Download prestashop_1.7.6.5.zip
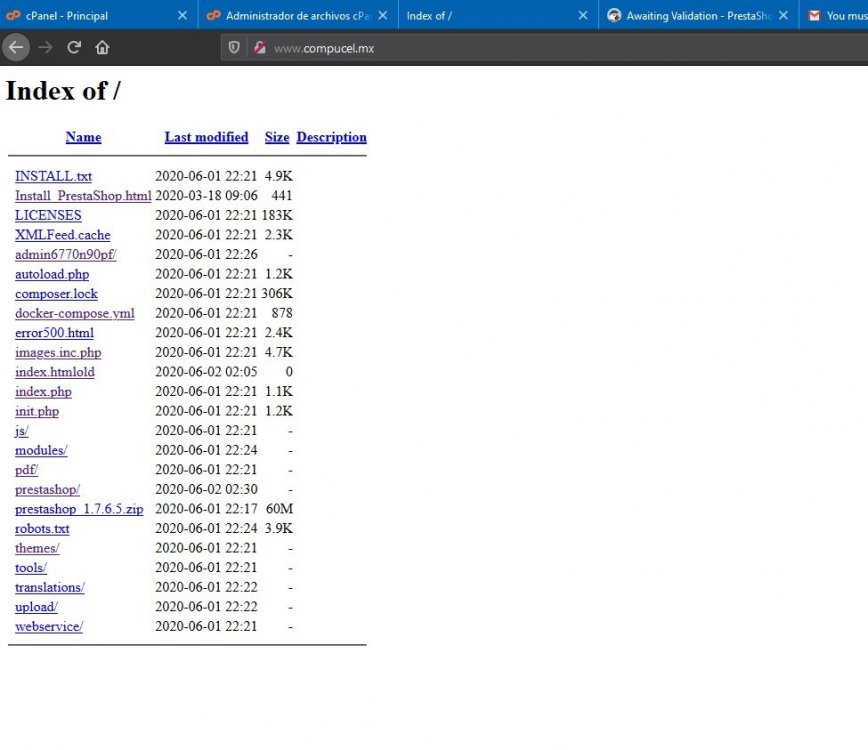This screenshot has width=868, height=750. [79, 509]
